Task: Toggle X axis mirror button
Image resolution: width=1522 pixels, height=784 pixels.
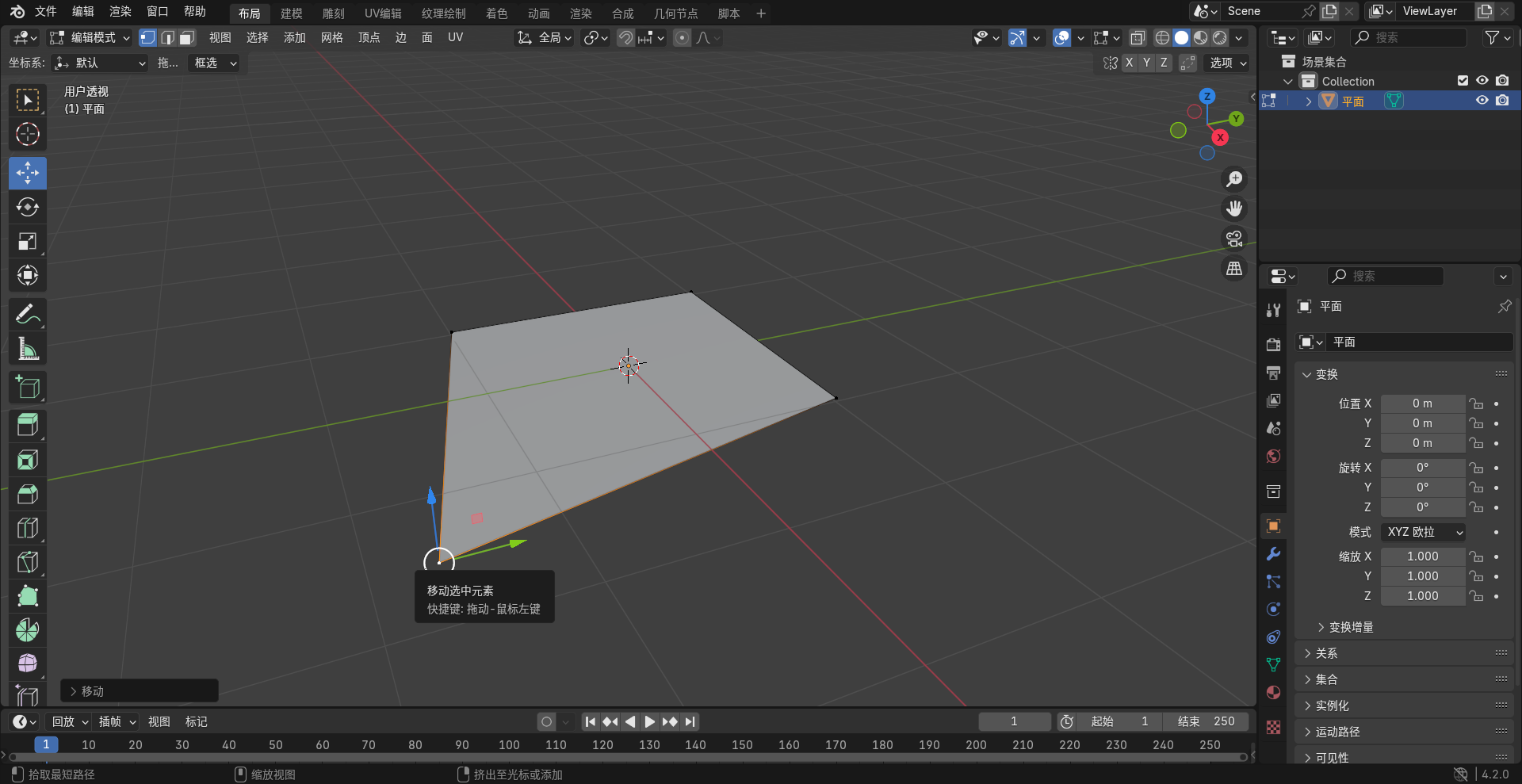Action: point(1129,63)
